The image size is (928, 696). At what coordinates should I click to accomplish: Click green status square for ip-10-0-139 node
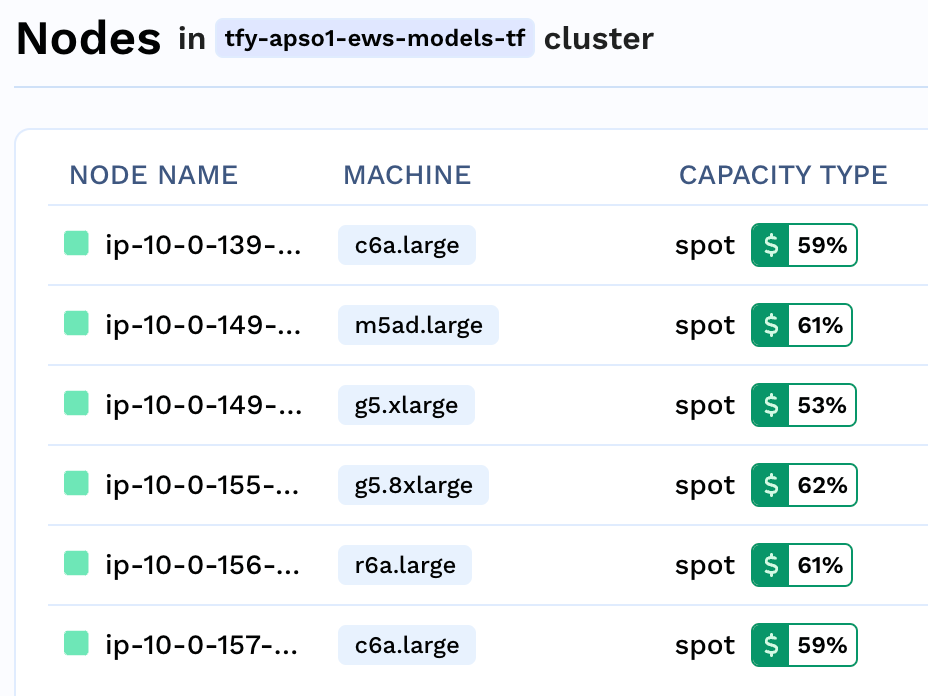pyautogui.click(x=76, y=244)
